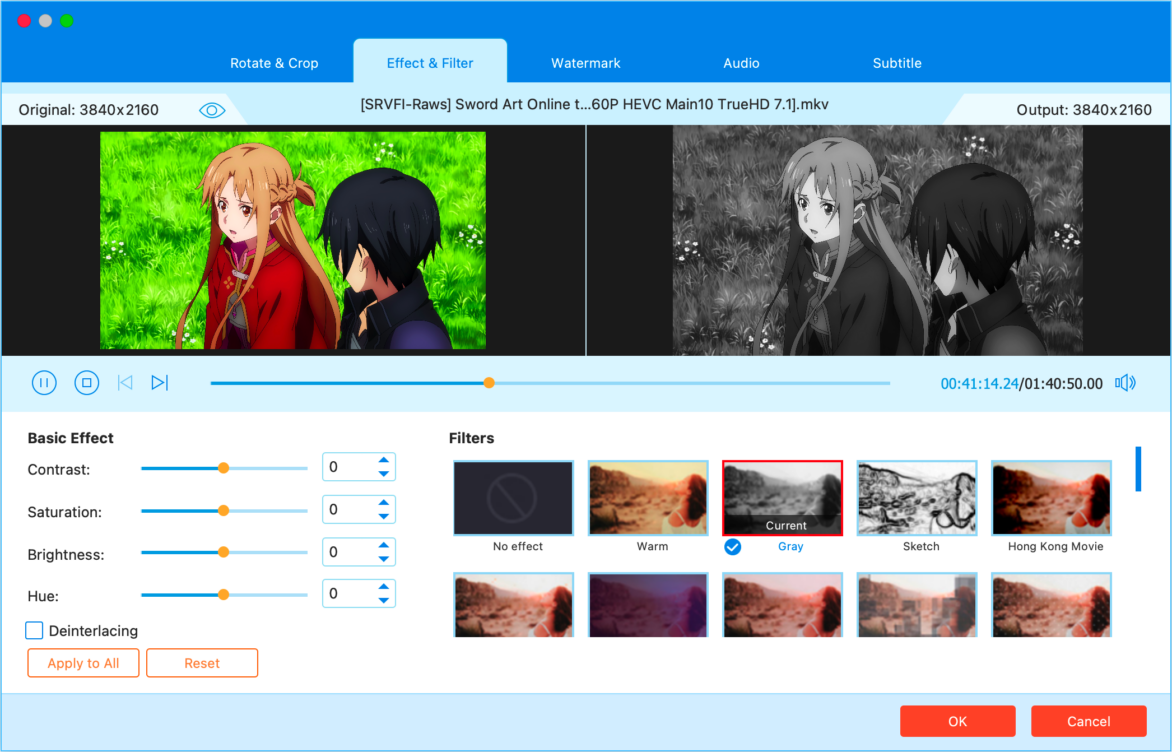Click the video progress bar marker
The width and height of the screenshot is (1172, 752).
coord(489,383)
